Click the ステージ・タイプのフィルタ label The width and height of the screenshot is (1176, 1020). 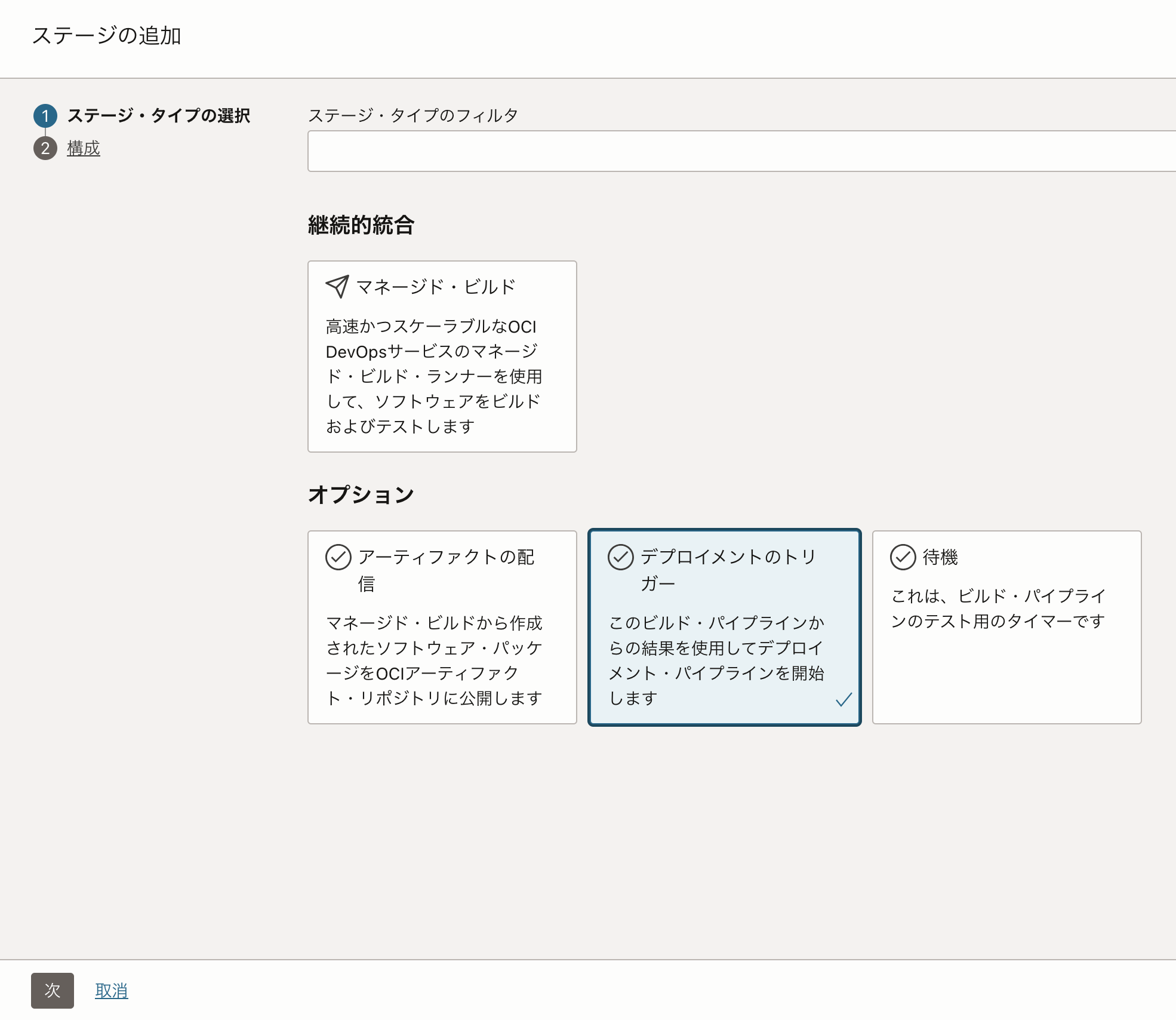(412, 115)
